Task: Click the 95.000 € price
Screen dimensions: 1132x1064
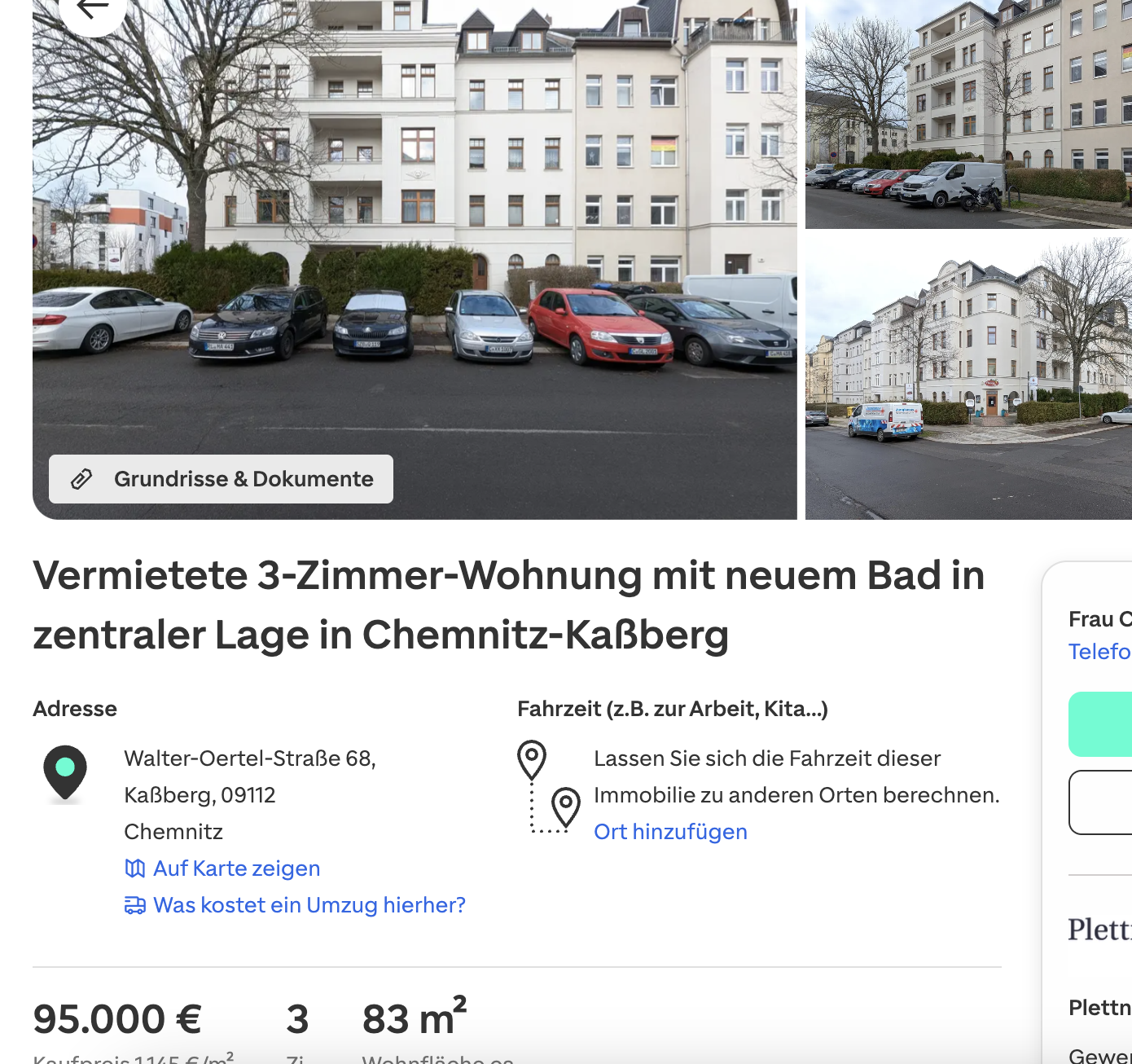Action: pyautogui.click(x=117, y=1019)
